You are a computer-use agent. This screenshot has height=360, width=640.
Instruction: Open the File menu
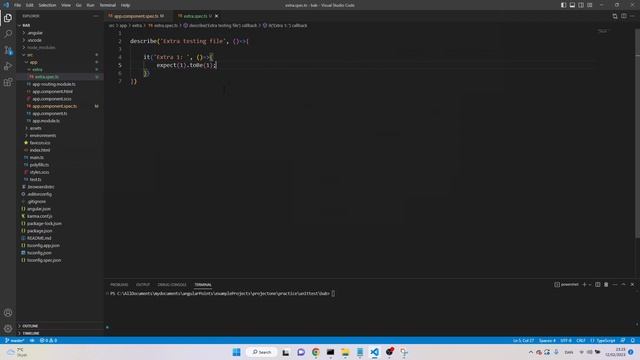point(17,5)
